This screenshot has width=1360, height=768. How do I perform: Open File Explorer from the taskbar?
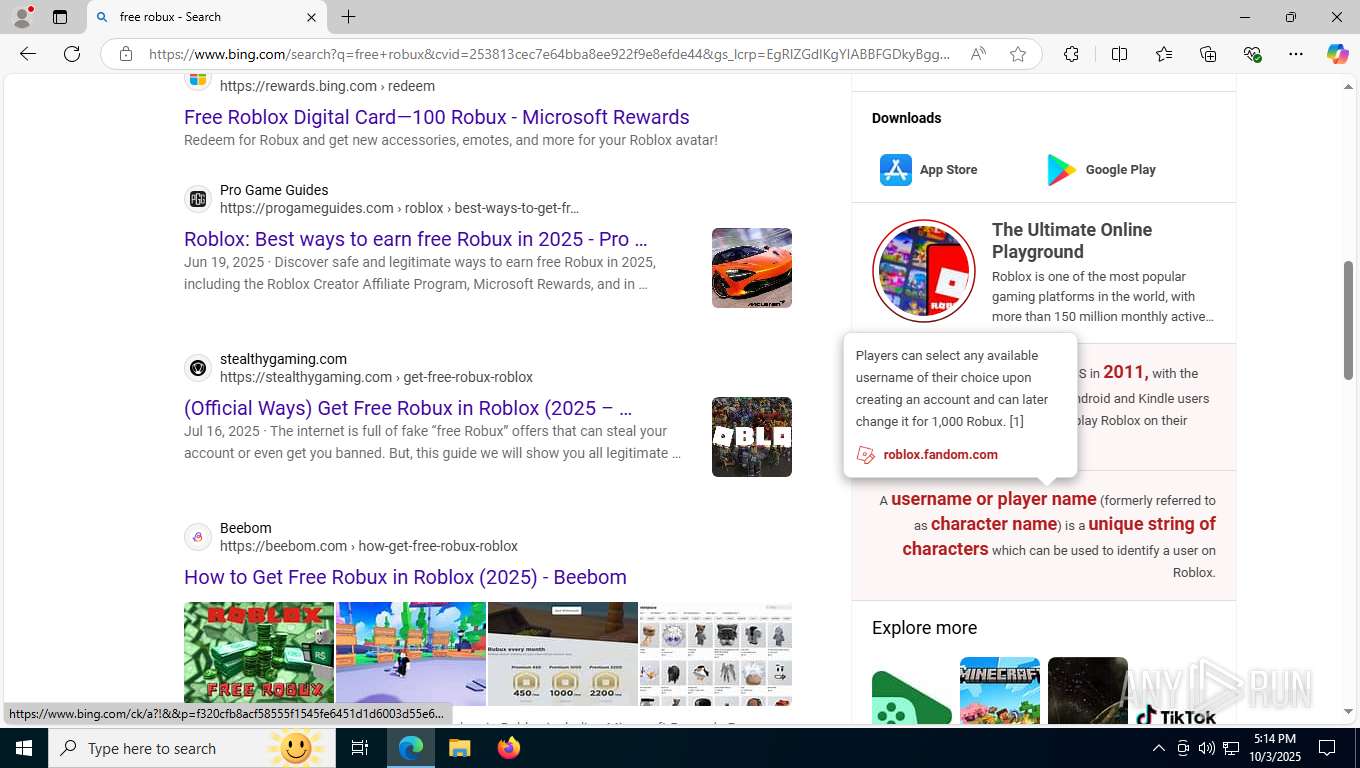coord(459,748)
